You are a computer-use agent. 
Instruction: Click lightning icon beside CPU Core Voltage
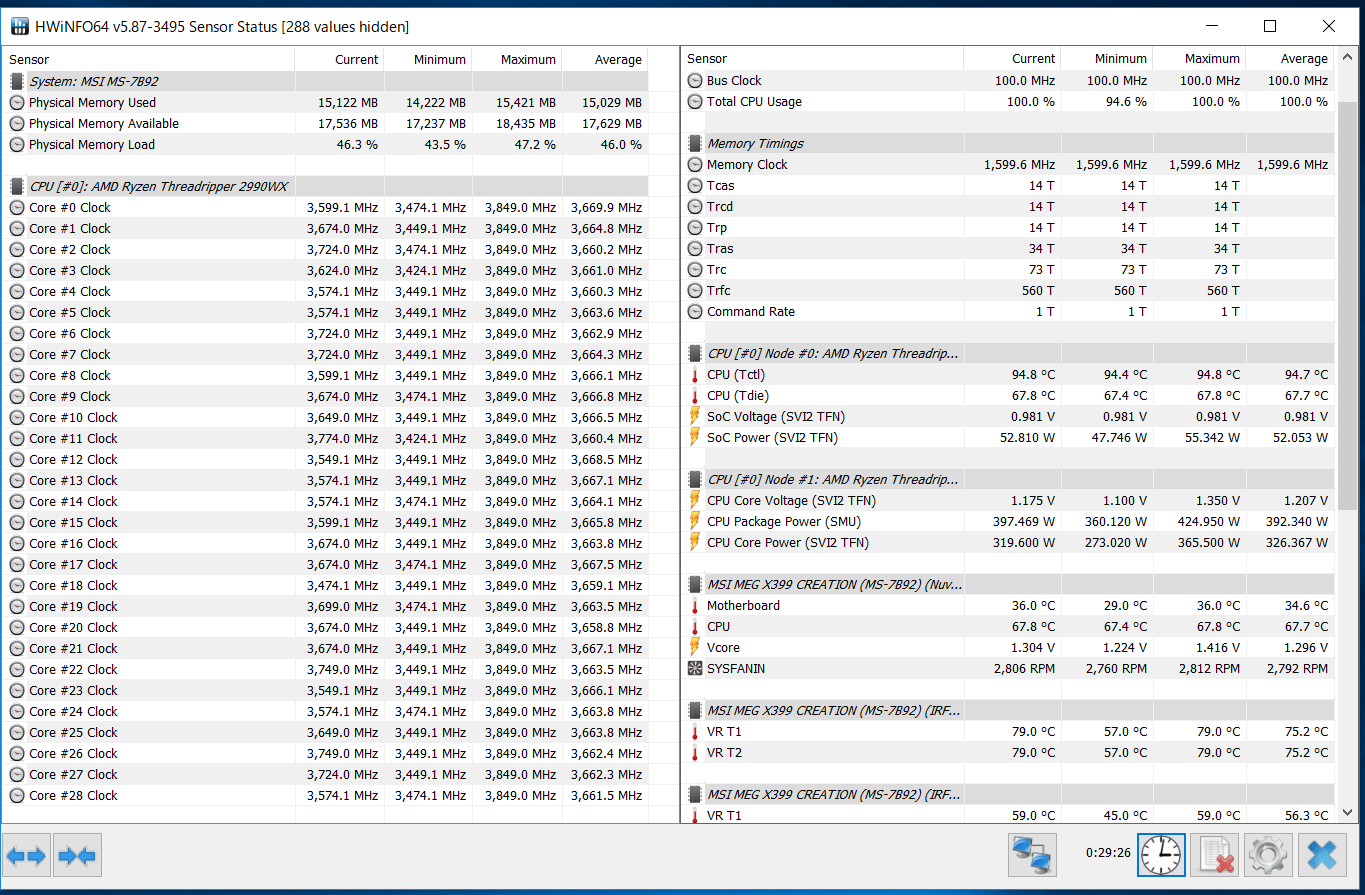(695, 501)
